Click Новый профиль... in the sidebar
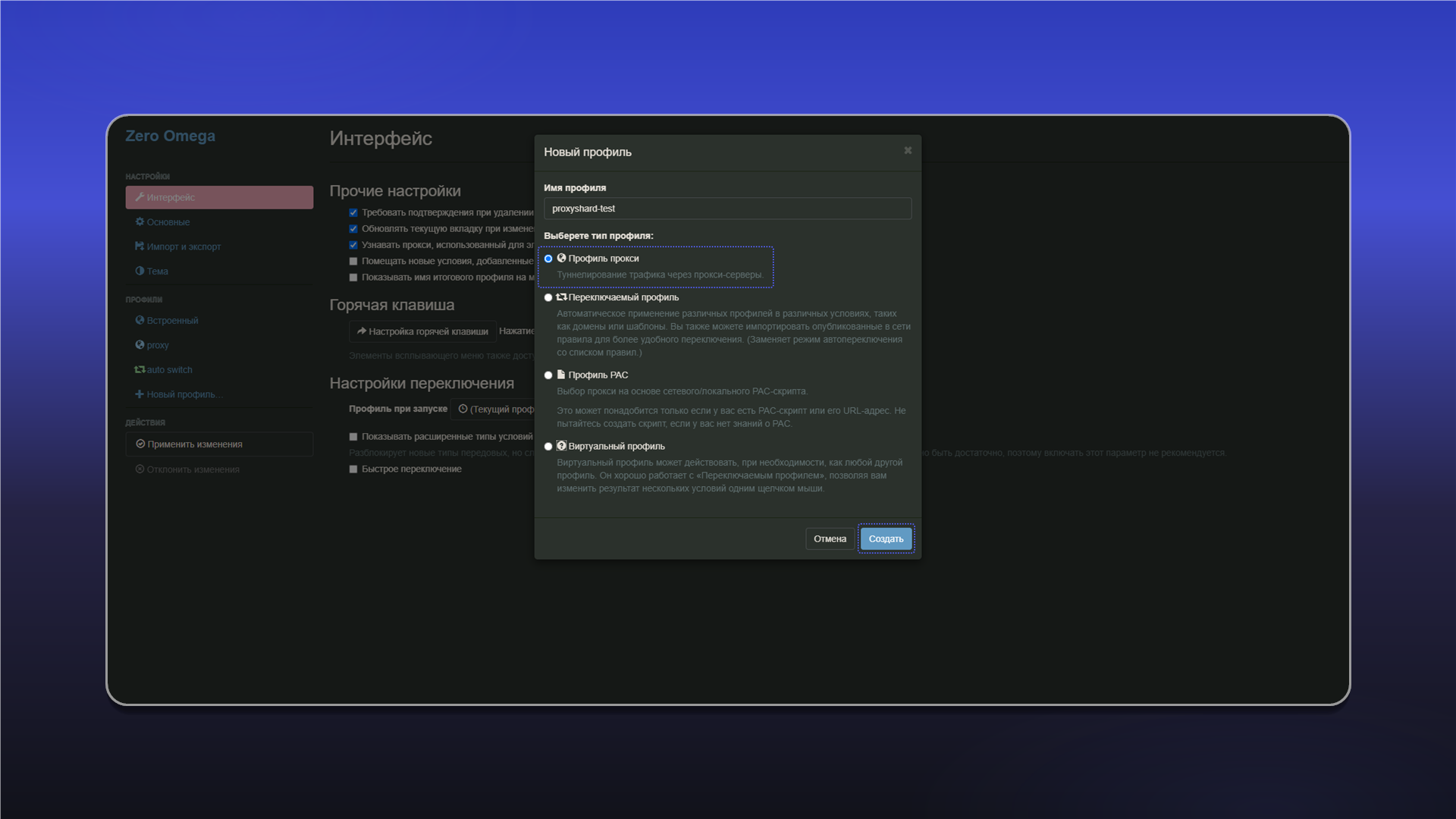The height and width of the screenshot is (819, 1456). [219, 394]
